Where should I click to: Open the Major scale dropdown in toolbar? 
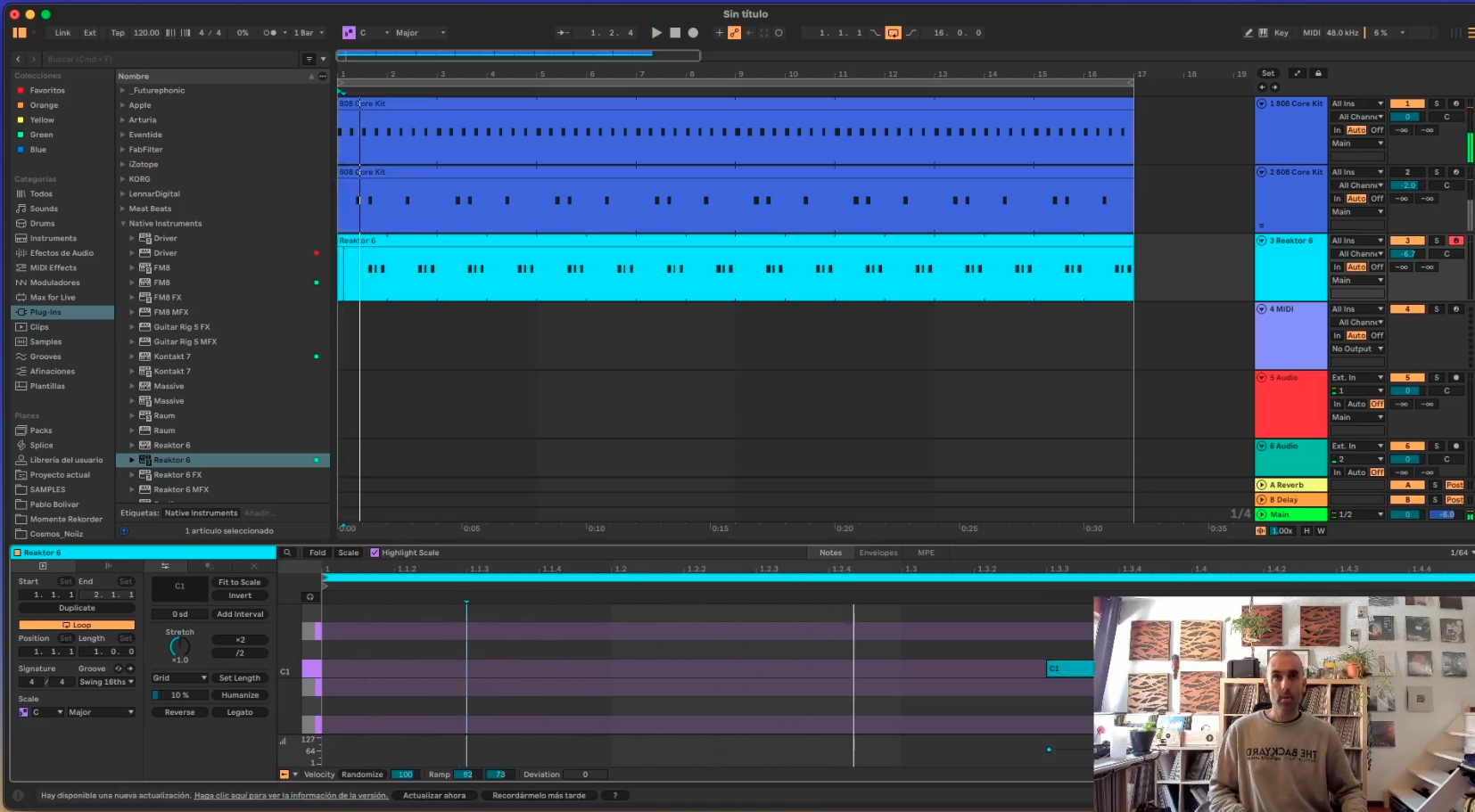pyautogui.click(x=419, y=33)
